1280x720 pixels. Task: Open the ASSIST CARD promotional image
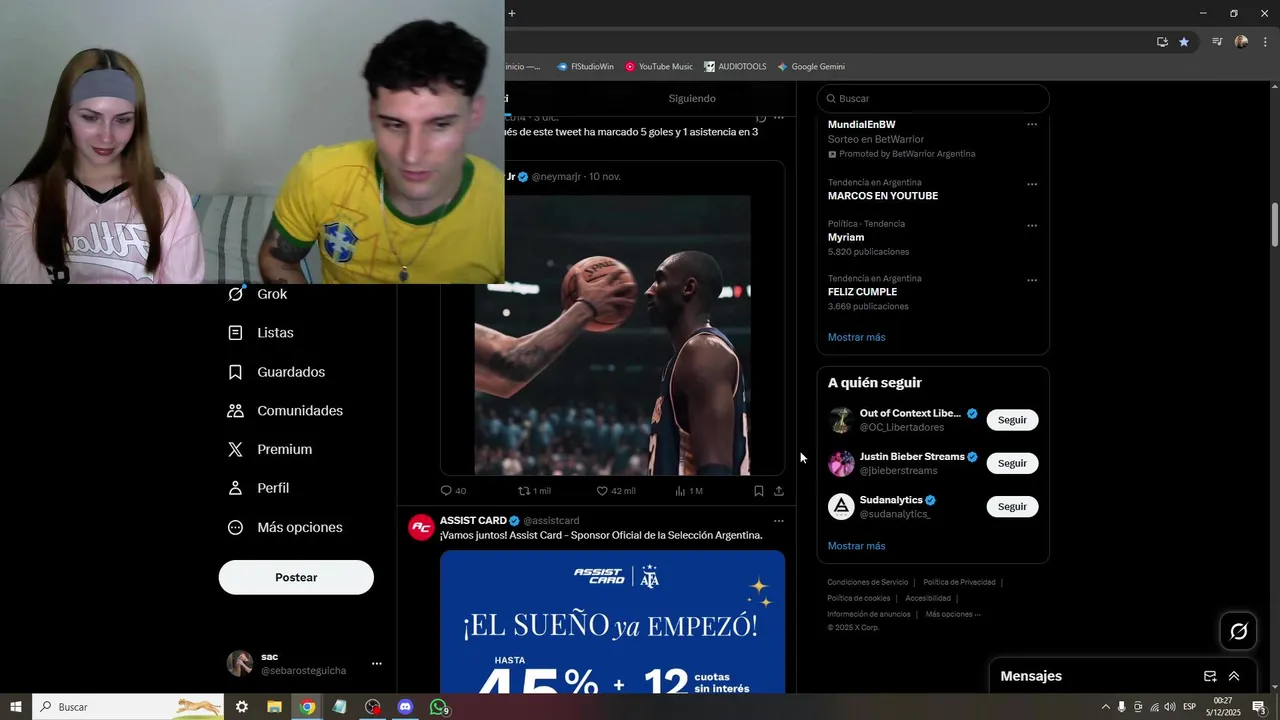coord(612,622)
